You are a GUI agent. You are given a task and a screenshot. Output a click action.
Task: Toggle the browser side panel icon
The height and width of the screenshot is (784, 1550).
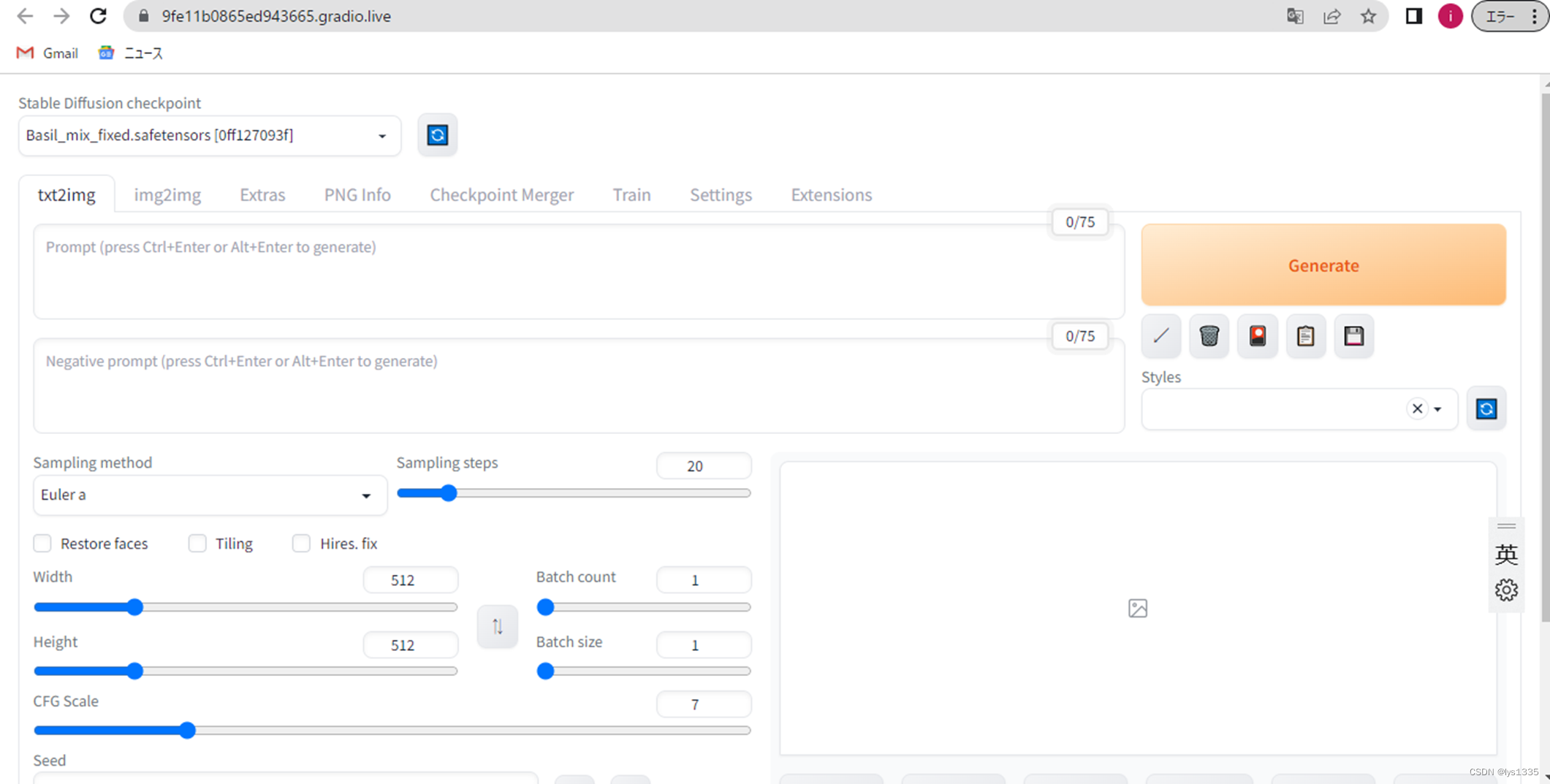pos(1413,16)
